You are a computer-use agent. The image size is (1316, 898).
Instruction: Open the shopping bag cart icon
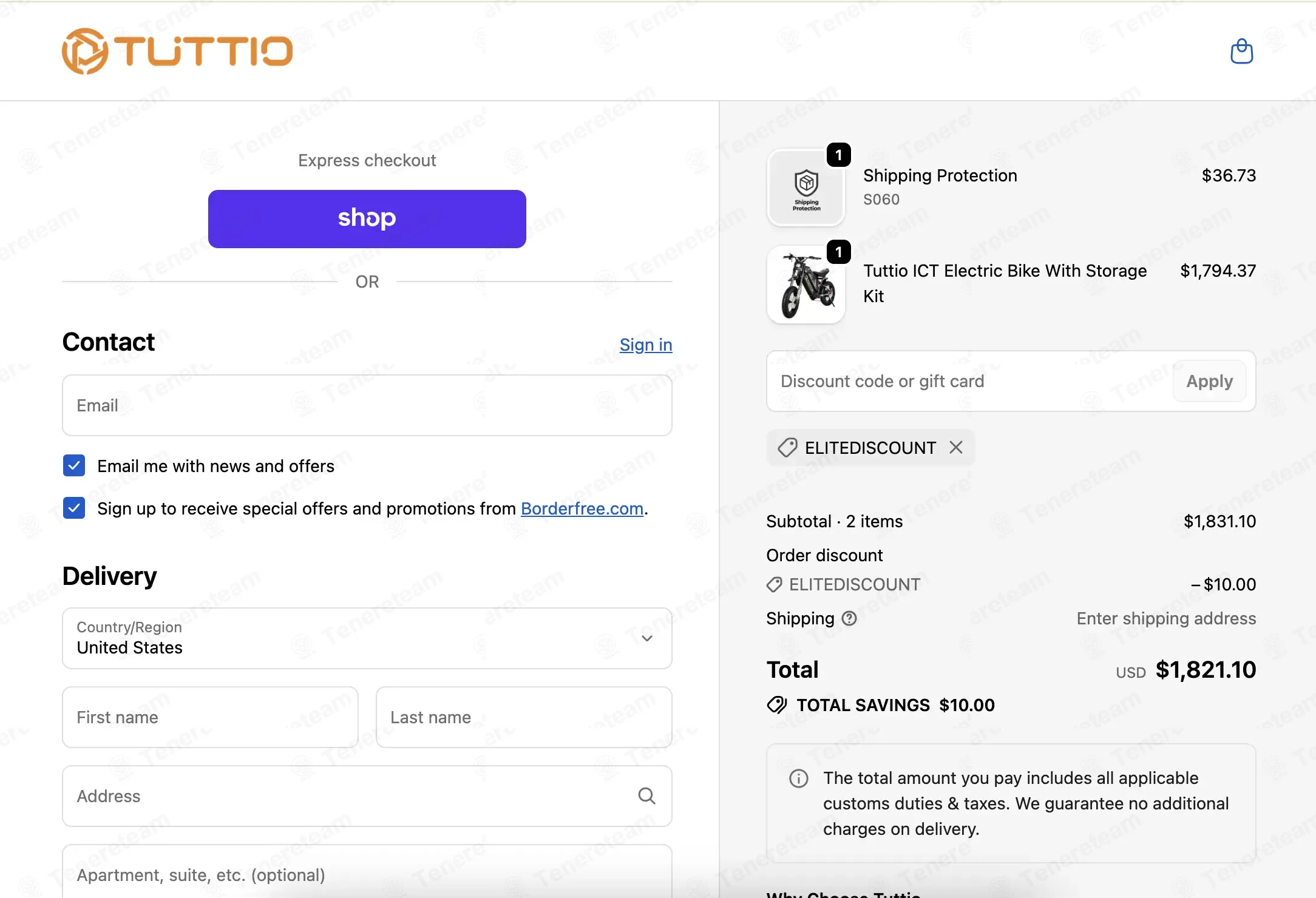(1241, 51)
